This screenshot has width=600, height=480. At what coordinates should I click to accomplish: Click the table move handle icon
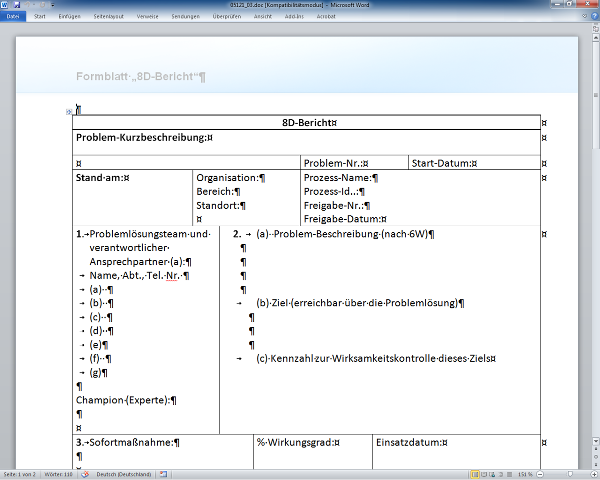68,111
